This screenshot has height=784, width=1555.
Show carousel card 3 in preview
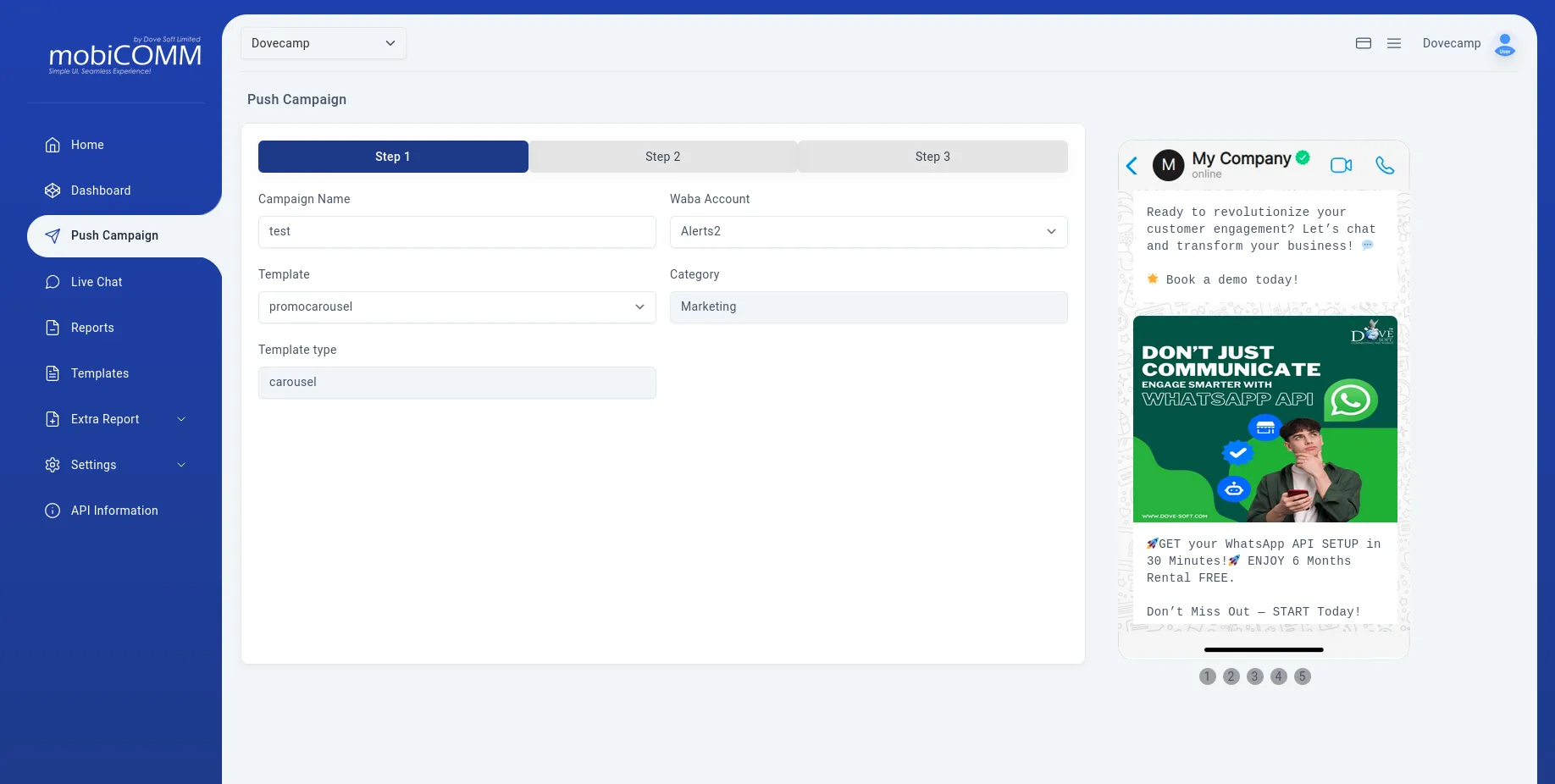1255,676
